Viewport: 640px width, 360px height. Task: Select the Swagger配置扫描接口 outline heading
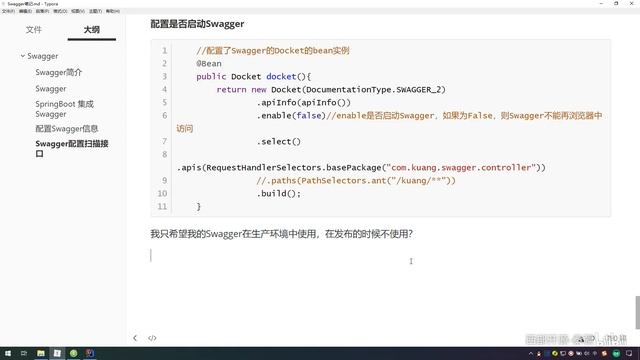coord(71,148)
